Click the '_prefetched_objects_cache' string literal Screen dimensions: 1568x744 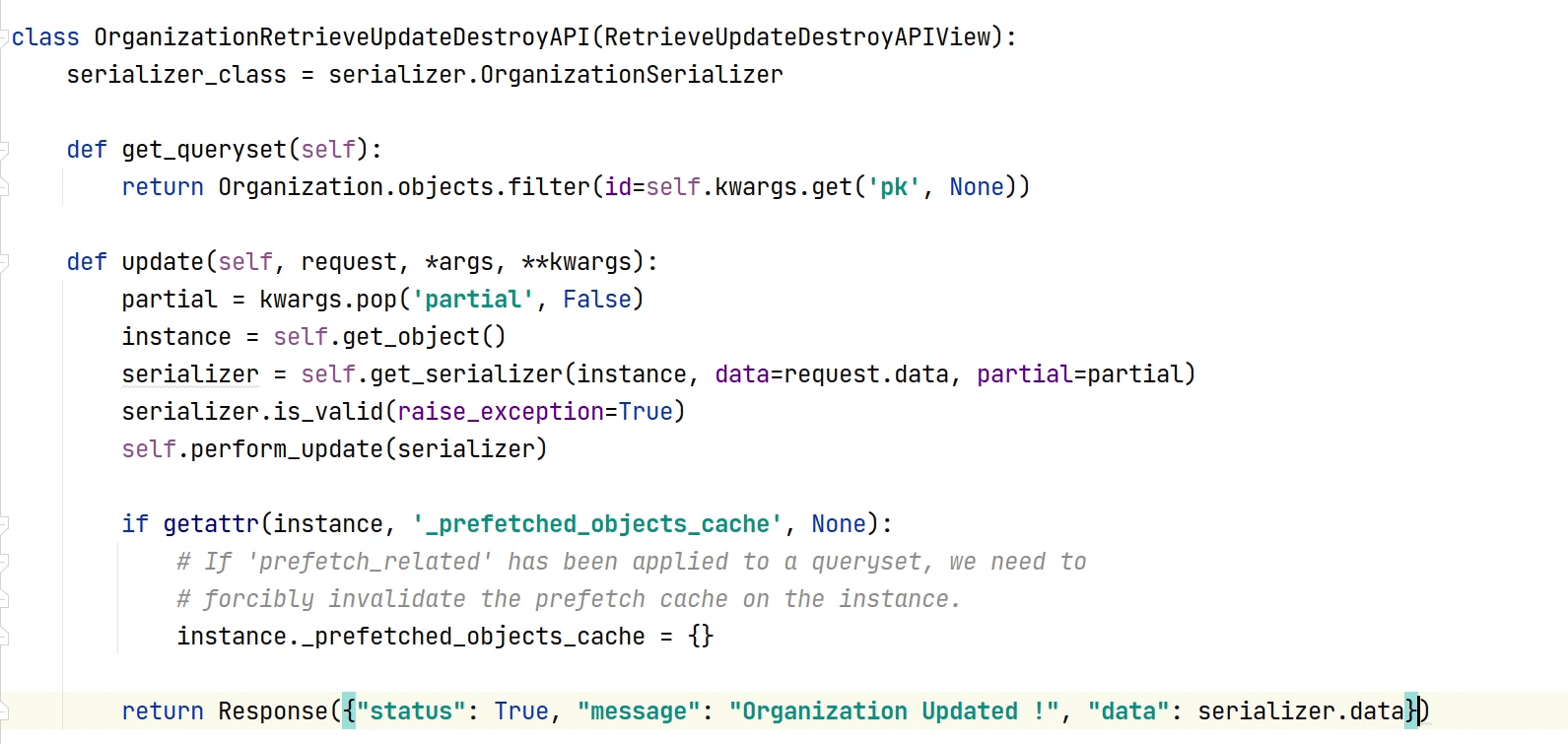(x=597, y=524)
